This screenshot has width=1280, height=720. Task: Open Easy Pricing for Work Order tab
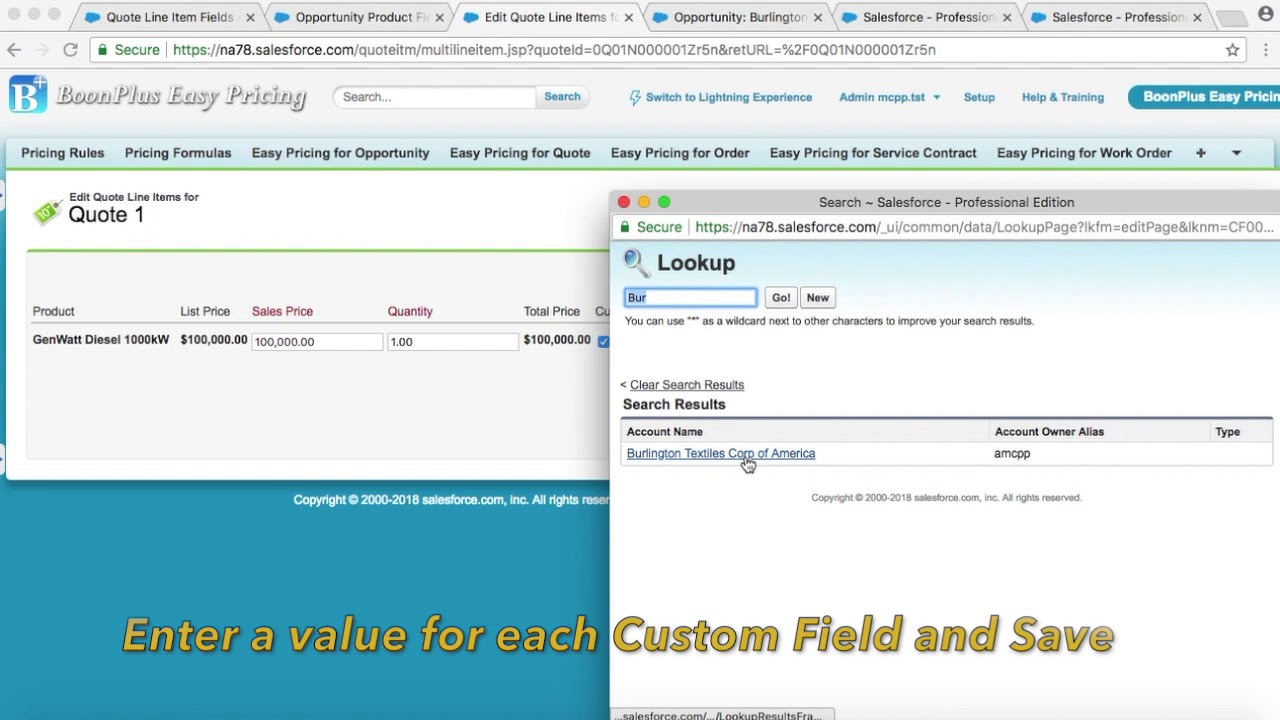pos(1084,153)
